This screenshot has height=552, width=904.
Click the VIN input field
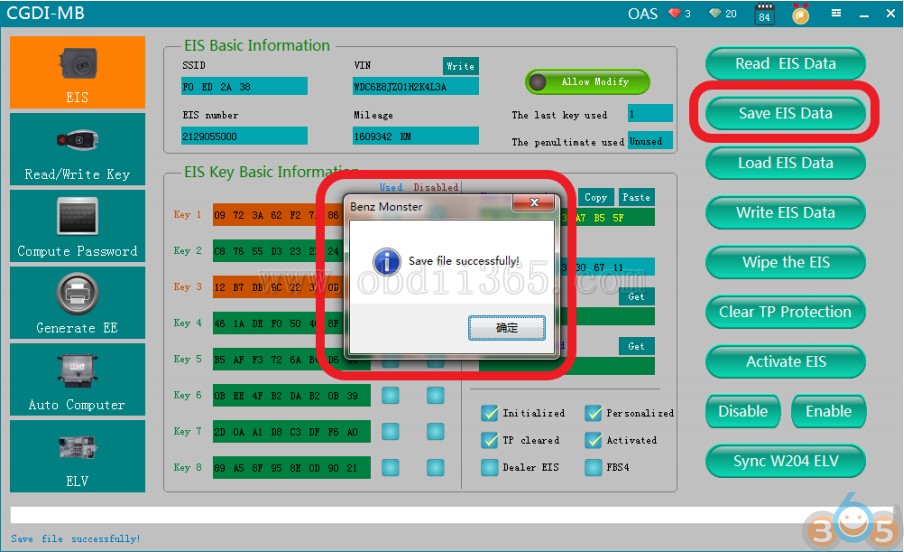[415, 87]
